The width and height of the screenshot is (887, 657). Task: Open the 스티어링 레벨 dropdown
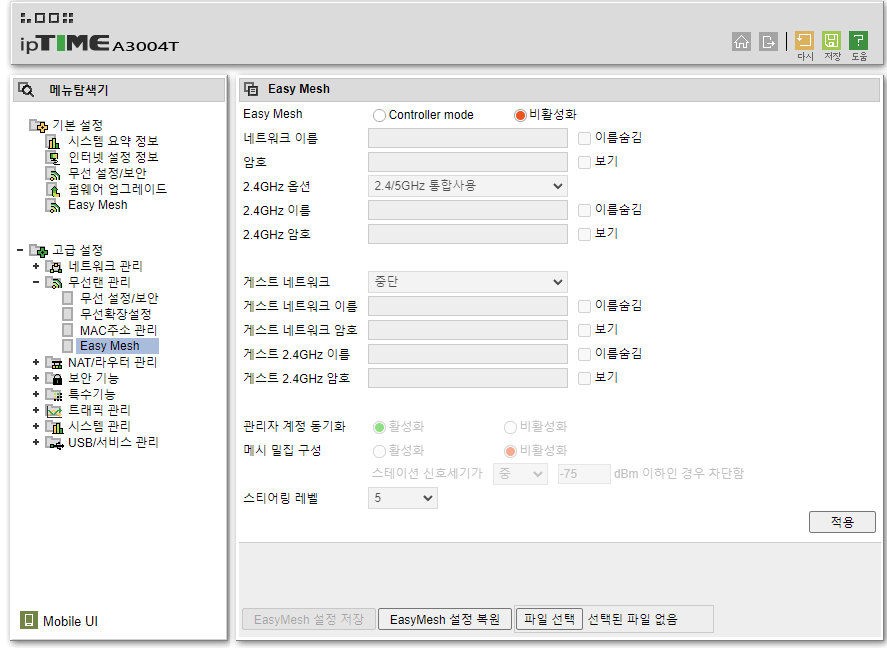tap(402, 498)
